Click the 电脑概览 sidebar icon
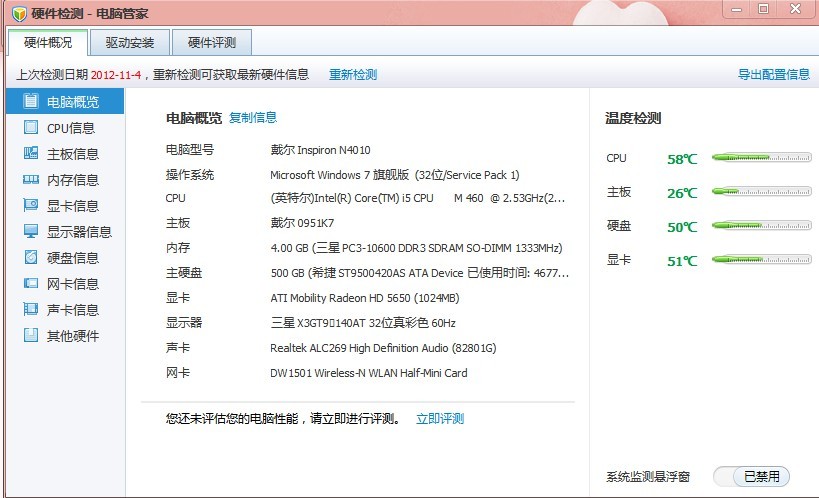 pyautogui.click(x=30, y=101)
